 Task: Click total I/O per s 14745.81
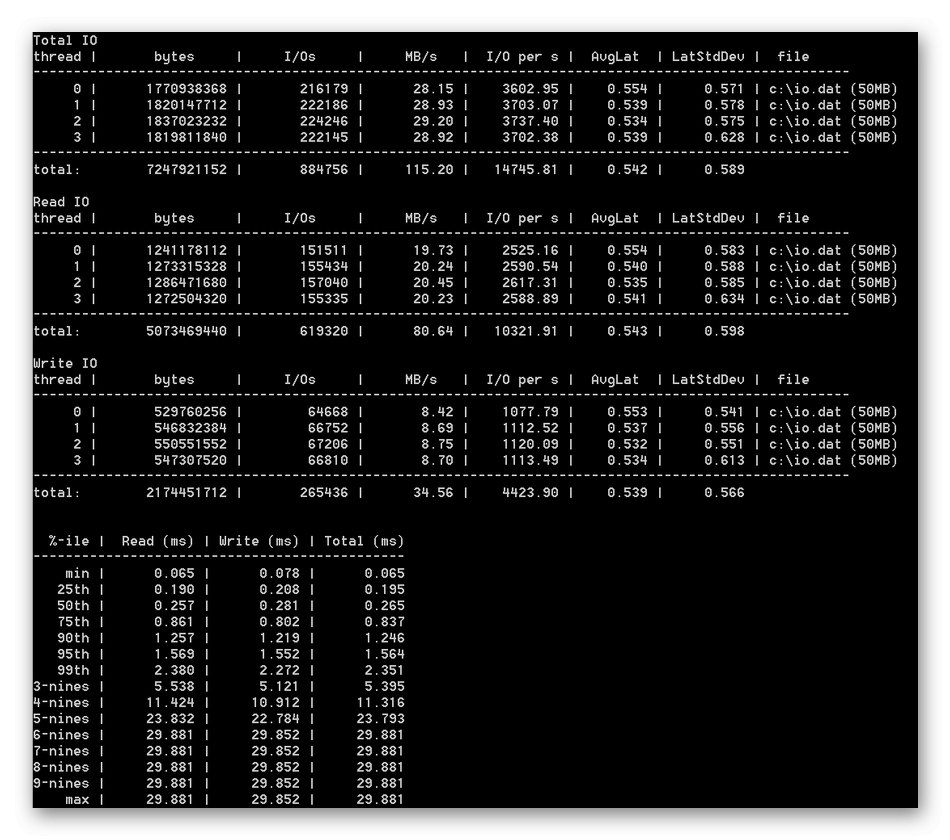[526, 170]
